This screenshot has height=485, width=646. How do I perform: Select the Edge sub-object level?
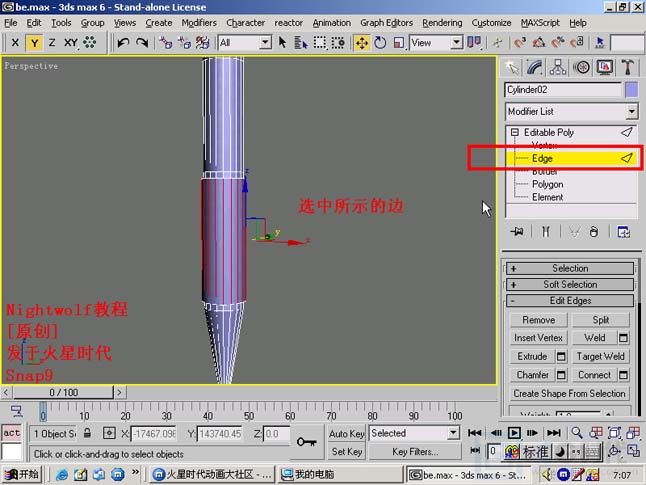pos(542,158)
